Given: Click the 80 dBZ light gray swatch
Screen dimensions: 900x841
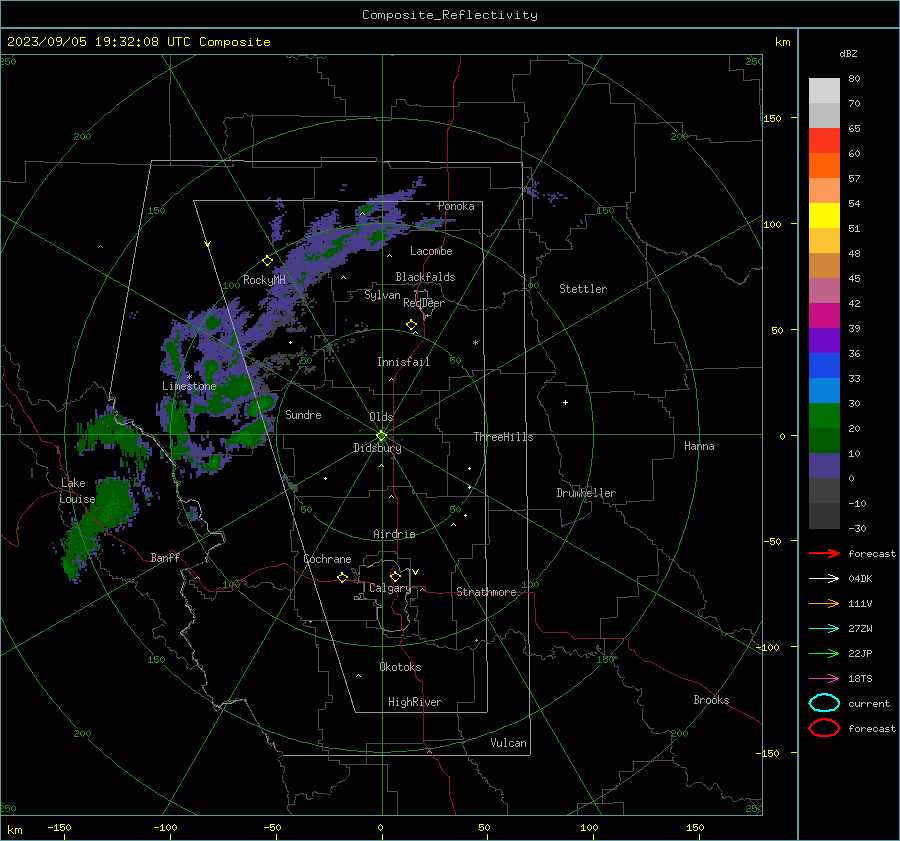Looking at the screenshot, I should click(824, 90).
